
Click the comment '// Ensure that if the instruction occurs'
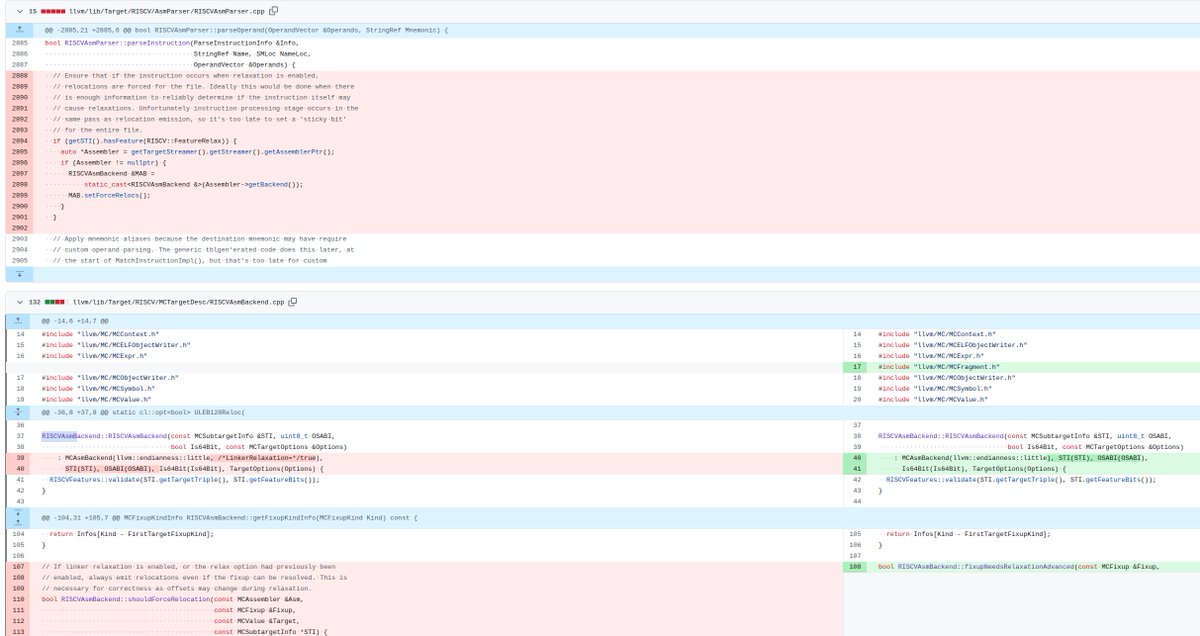185,75
